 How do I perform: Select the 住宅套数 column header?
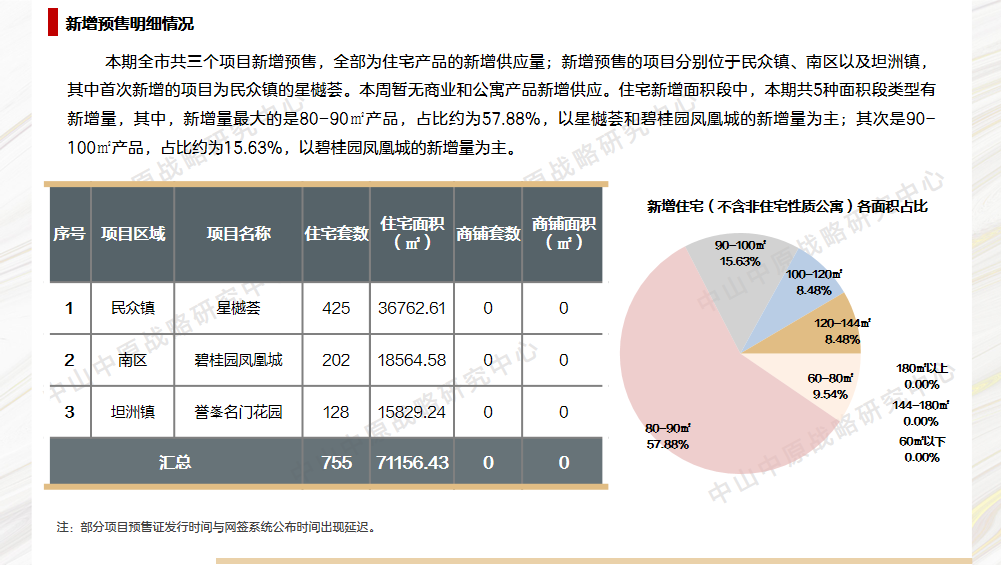coord(336,234)
